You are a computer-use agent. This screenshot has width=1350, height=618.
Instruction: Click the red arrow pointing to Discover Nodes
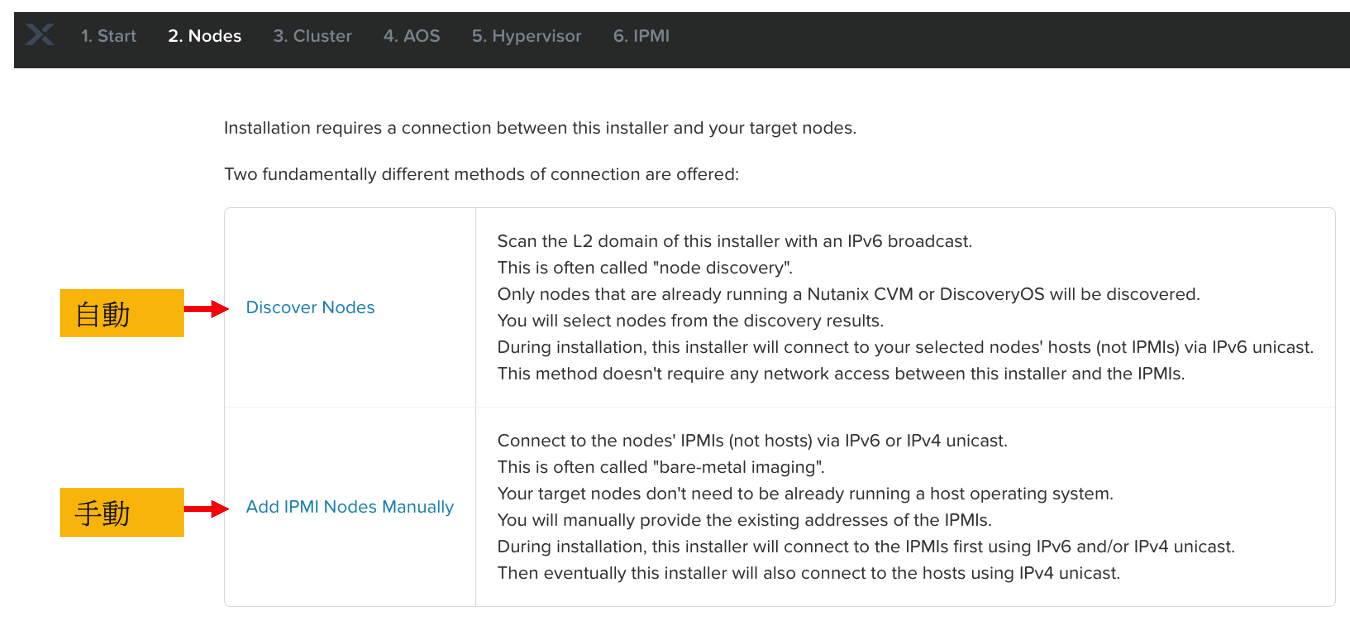[x=208, y=310]
